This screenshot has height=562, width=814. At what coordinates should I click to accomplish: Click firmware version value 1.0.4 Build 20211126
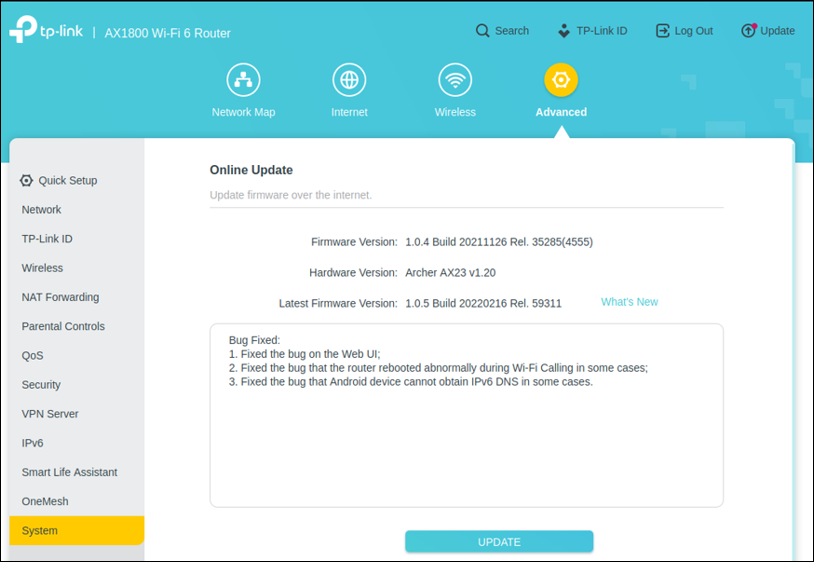(499, 242)
